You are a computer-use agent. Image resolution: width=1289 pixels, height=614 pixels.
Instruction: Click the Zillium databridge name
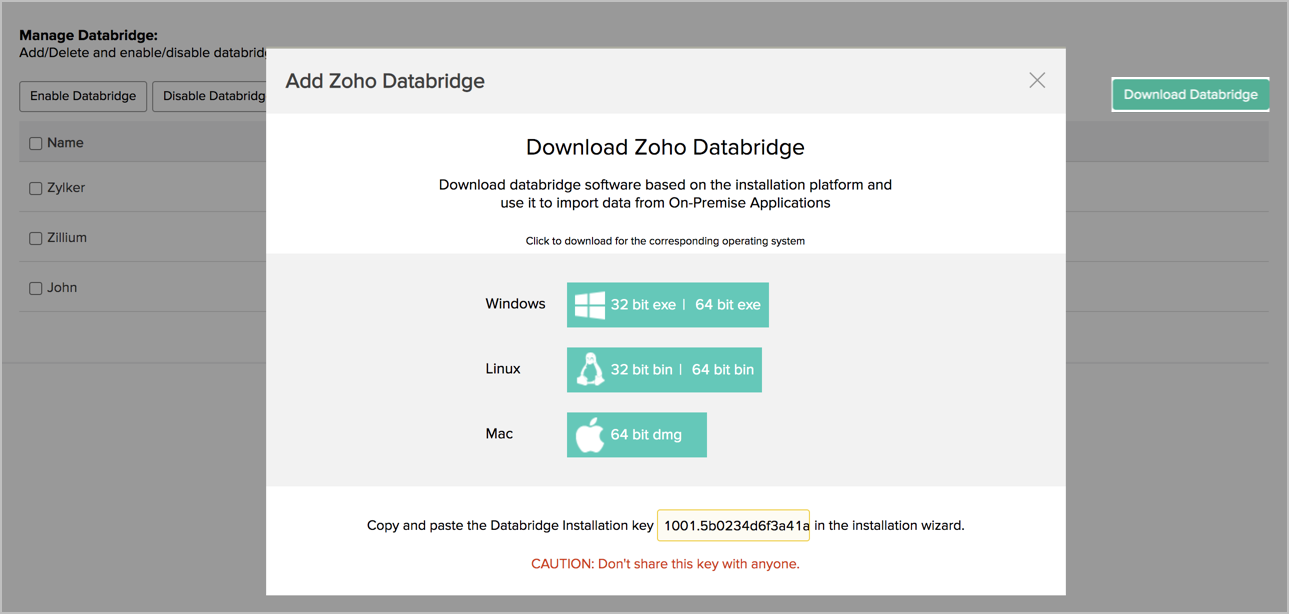(x=67, y=238)
